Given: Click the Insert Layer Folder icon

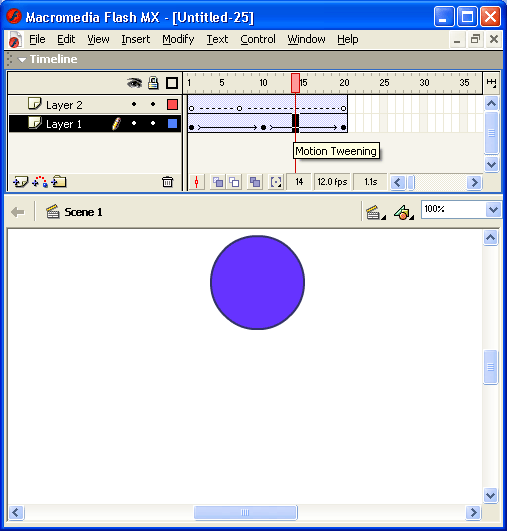Looking at the screenshot, I should pos(59,182).
